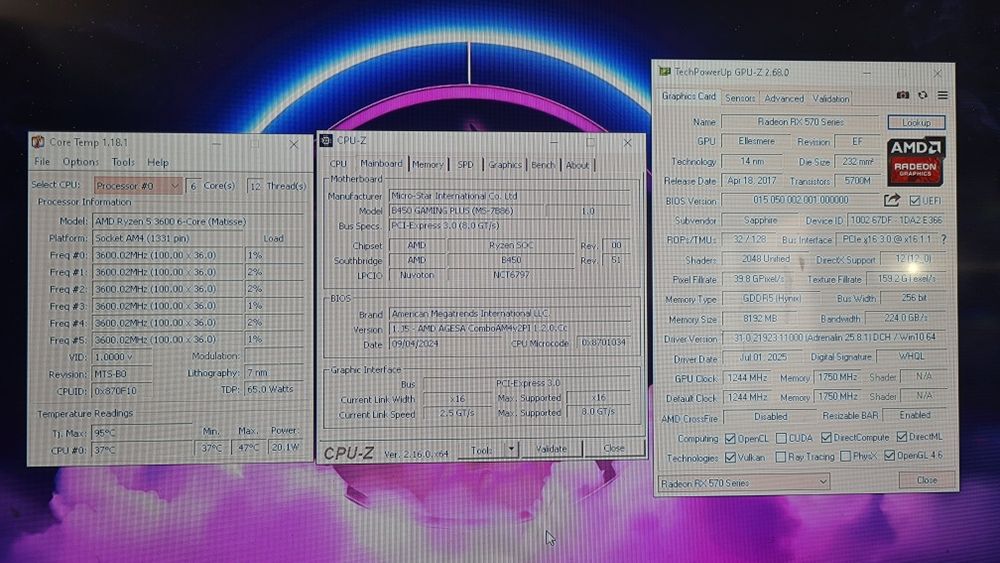The image size is (1000, 563).
Task: Click Close button in GPU-Z
Action: click(927, 479)
